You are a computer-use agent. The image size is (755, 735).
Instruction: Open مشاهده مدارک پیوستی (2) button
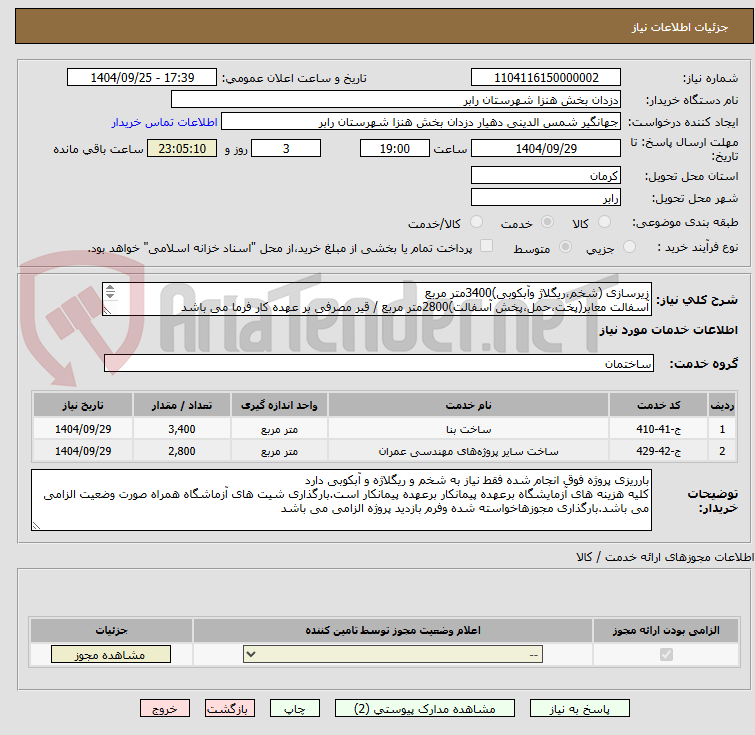pos(425,709)
